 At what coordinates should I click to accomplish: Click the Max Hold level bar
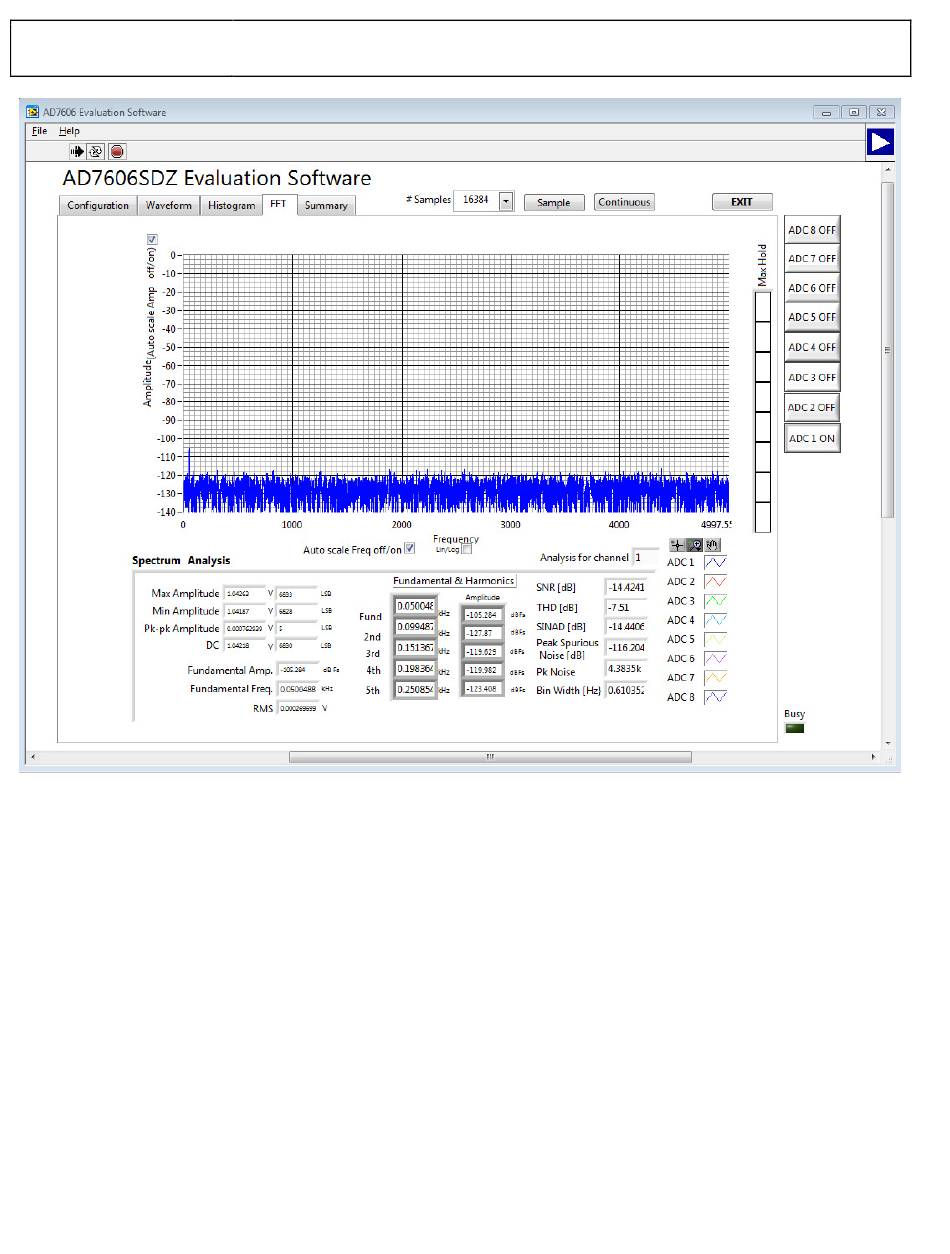762,412
